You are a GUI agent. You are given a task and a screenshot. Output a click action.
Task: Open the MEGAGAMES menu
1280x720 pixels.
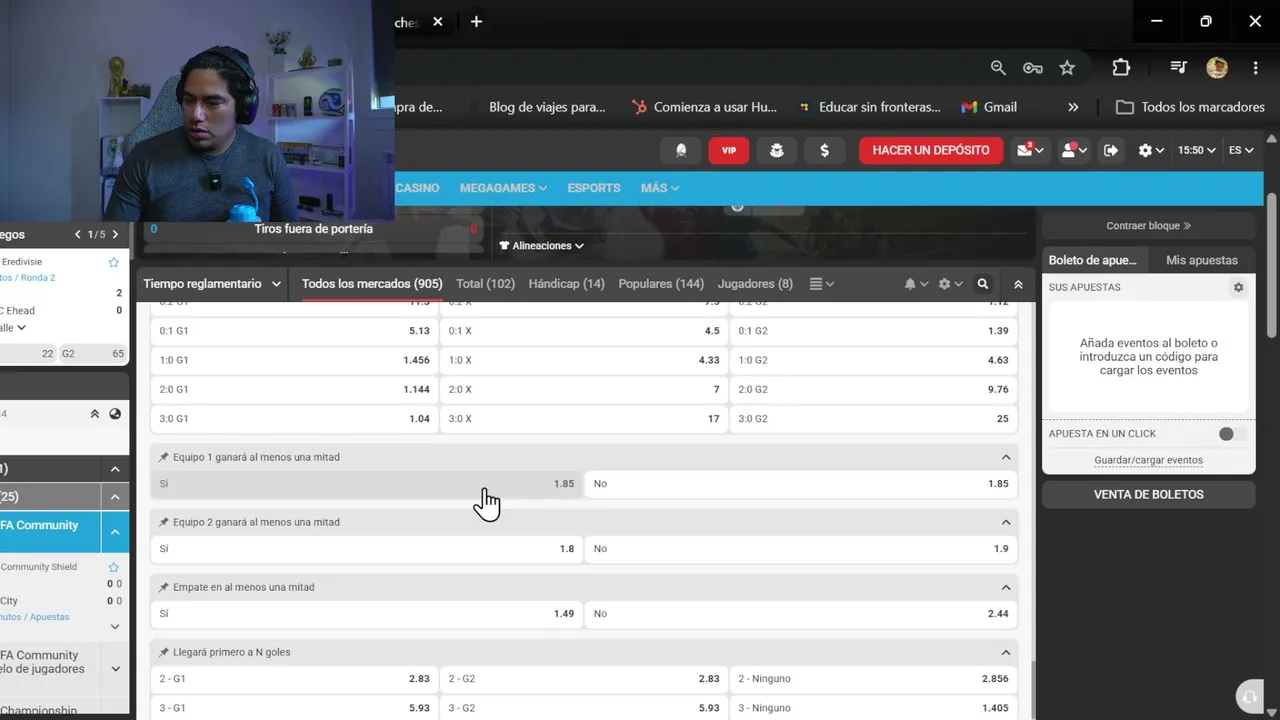pyautogui.click(x=503, y=188)
